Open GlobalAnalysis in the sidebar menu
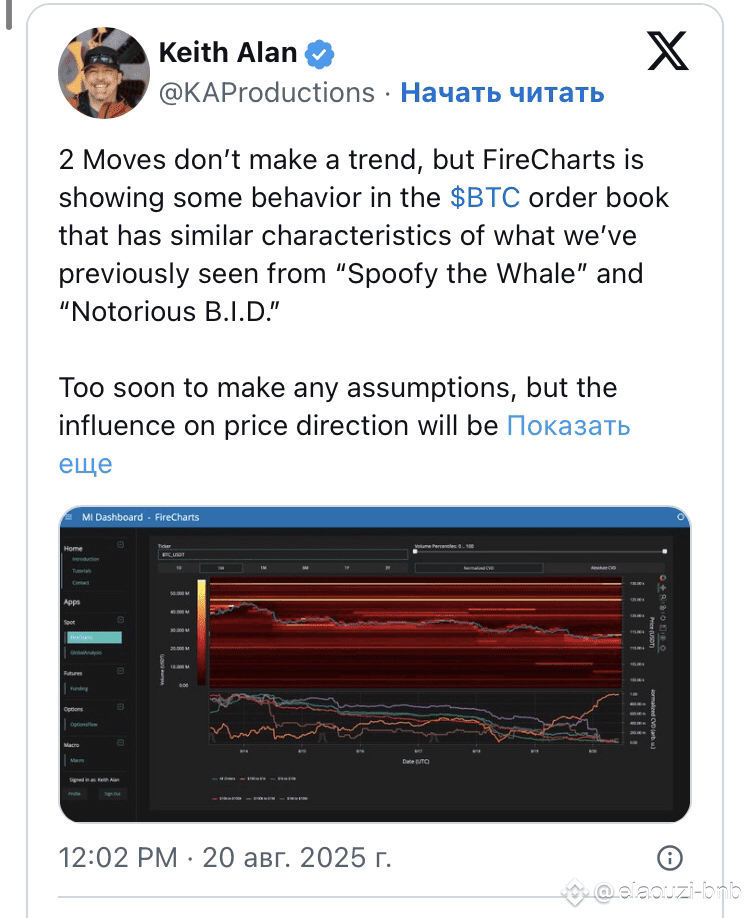The height and width of the screenshot is (918, 750). (x=86, y=652)
